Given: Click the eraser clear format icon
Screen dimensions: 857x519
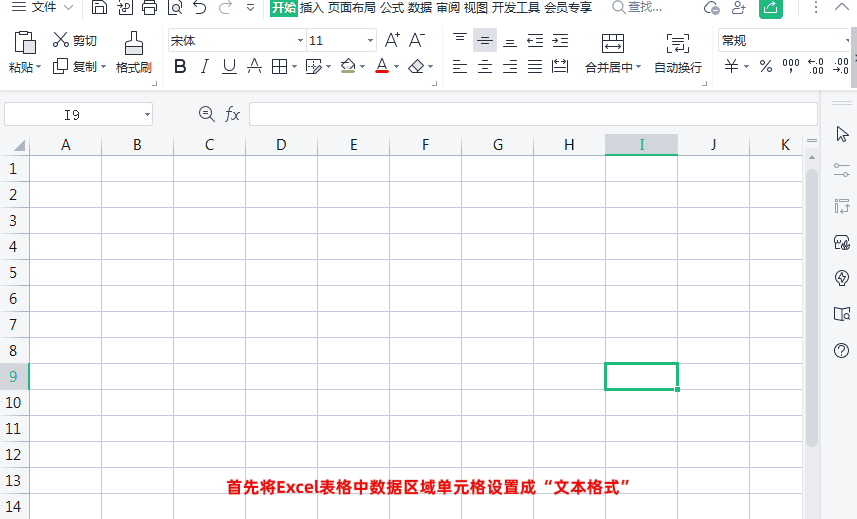Looking at the screenshot, I should click(416, 67).
